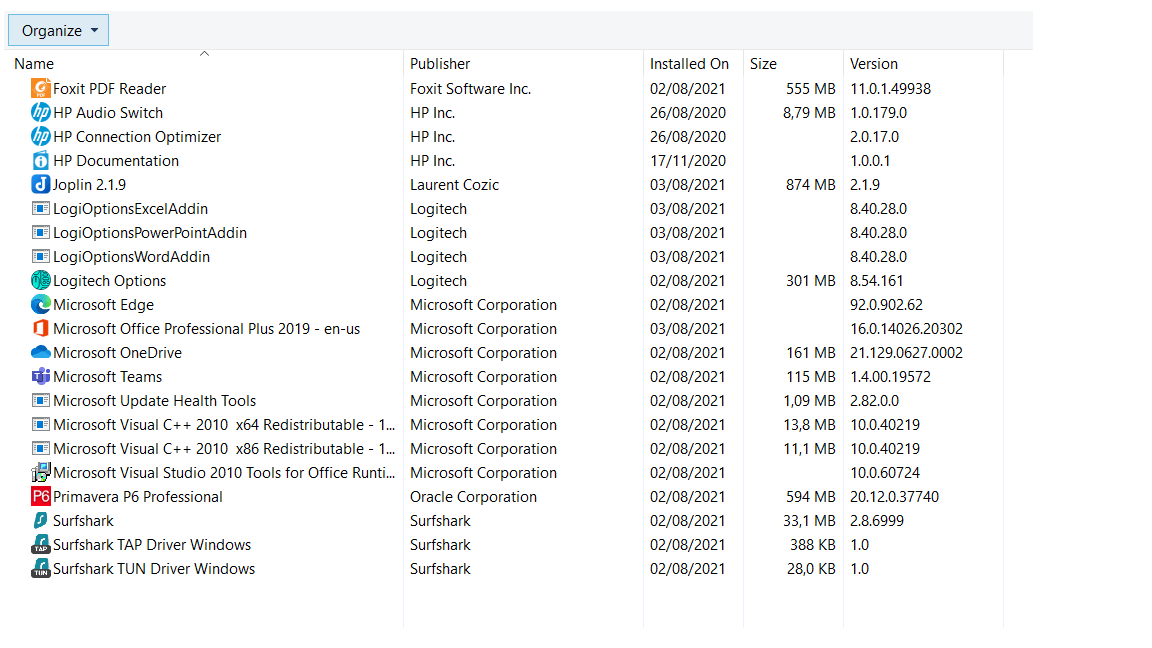The width and height of the screenshot is (1152, 648).
Task: Click version 20.12.0.37740
Action: [x=894, y=497]
